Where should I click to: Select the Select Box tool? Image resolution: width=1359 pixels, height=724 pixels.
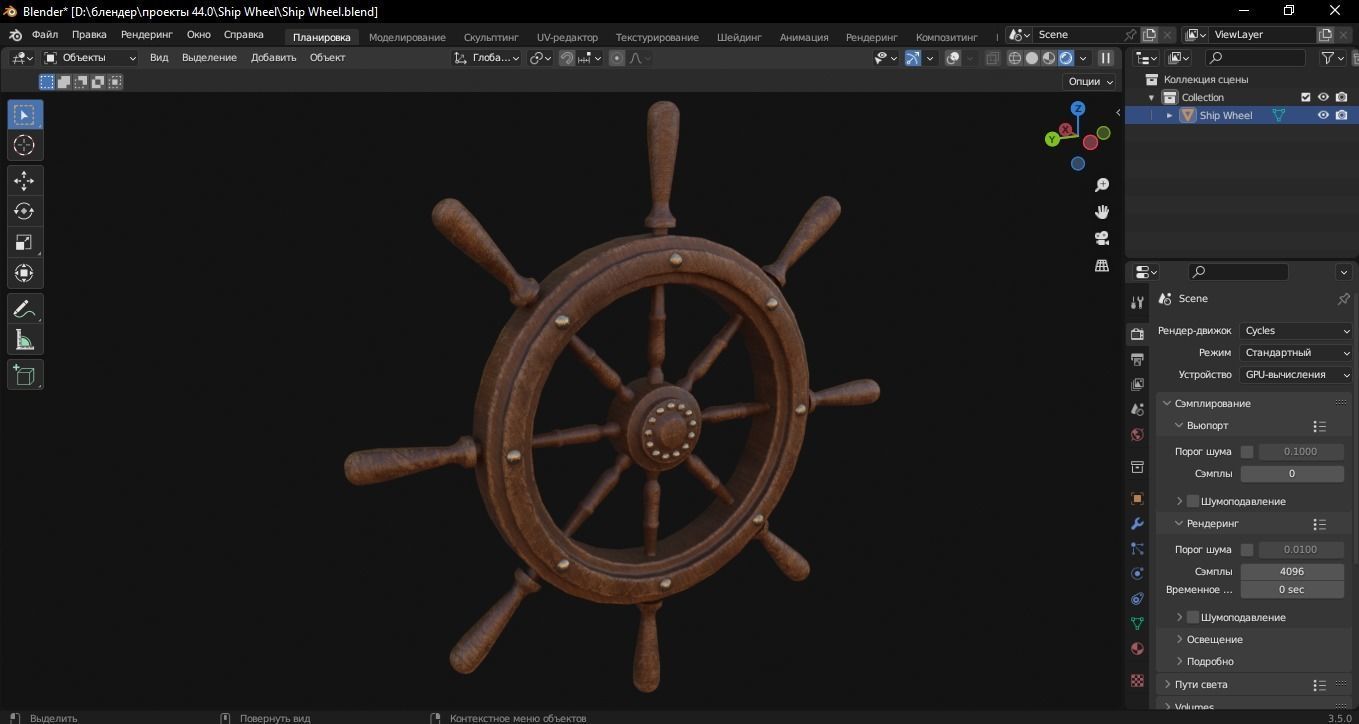[24, 114]
